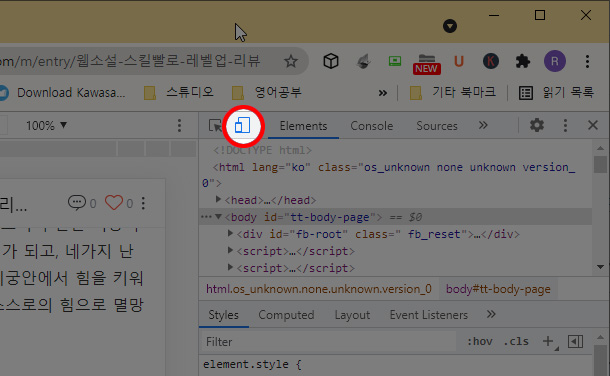Open the 읽기 목록 reading list
This screenshot has width=610, height=376.
click(x=556, y=93)
